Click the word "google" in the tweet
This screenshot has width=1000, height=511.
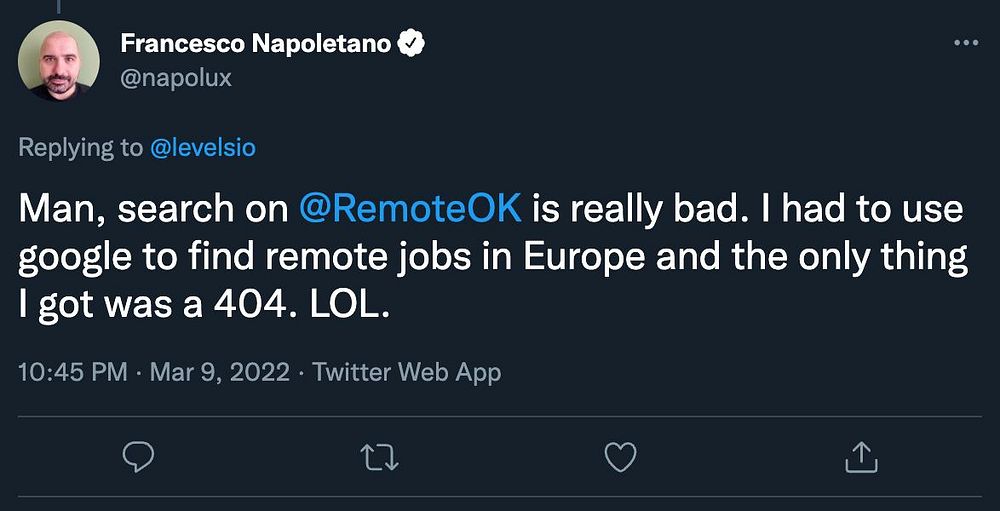[x=74, y=259]
